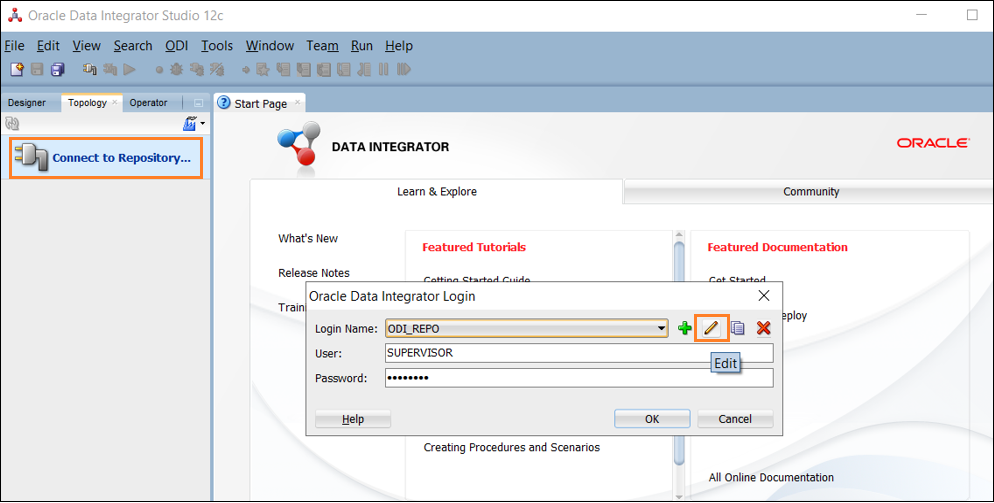Open Creating Procedures and Scenarios tutorial

tap(512, 447)
